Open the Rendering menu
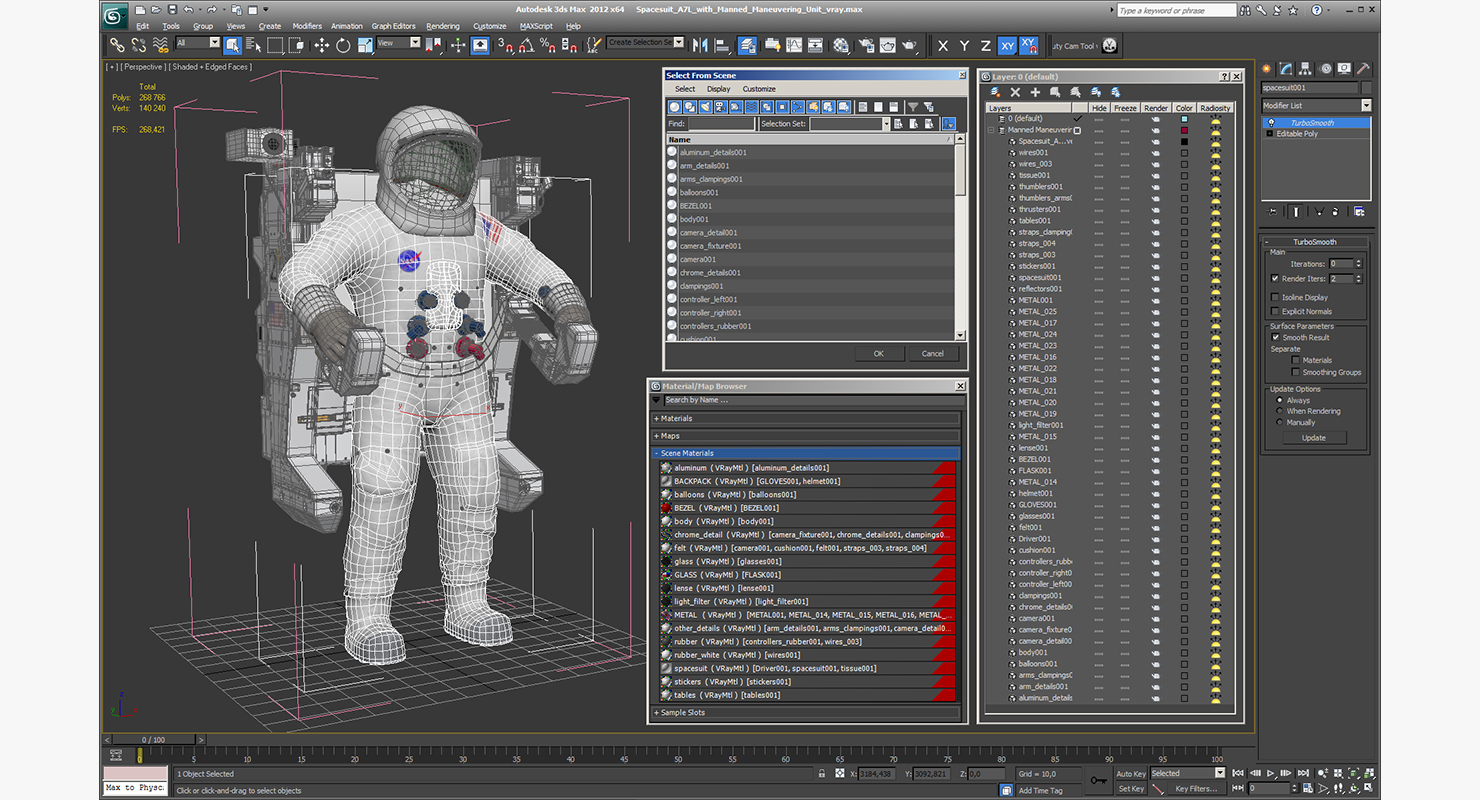The width and height of the screenshot is (1480, 800). coord(443,26)
